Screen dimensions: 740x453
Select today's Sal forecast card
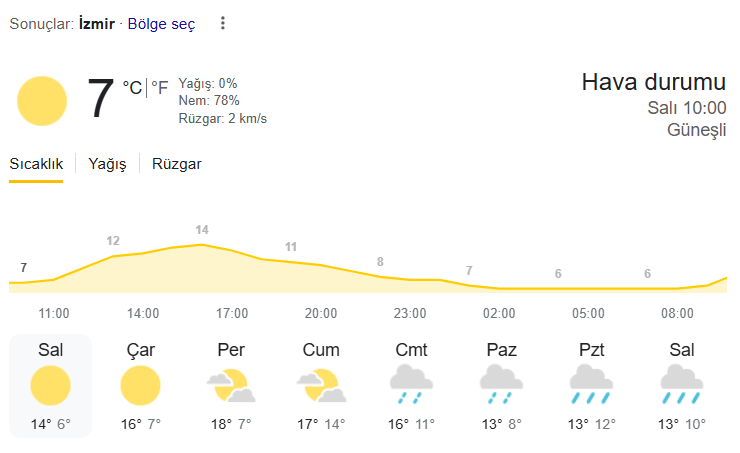point(51,385)
